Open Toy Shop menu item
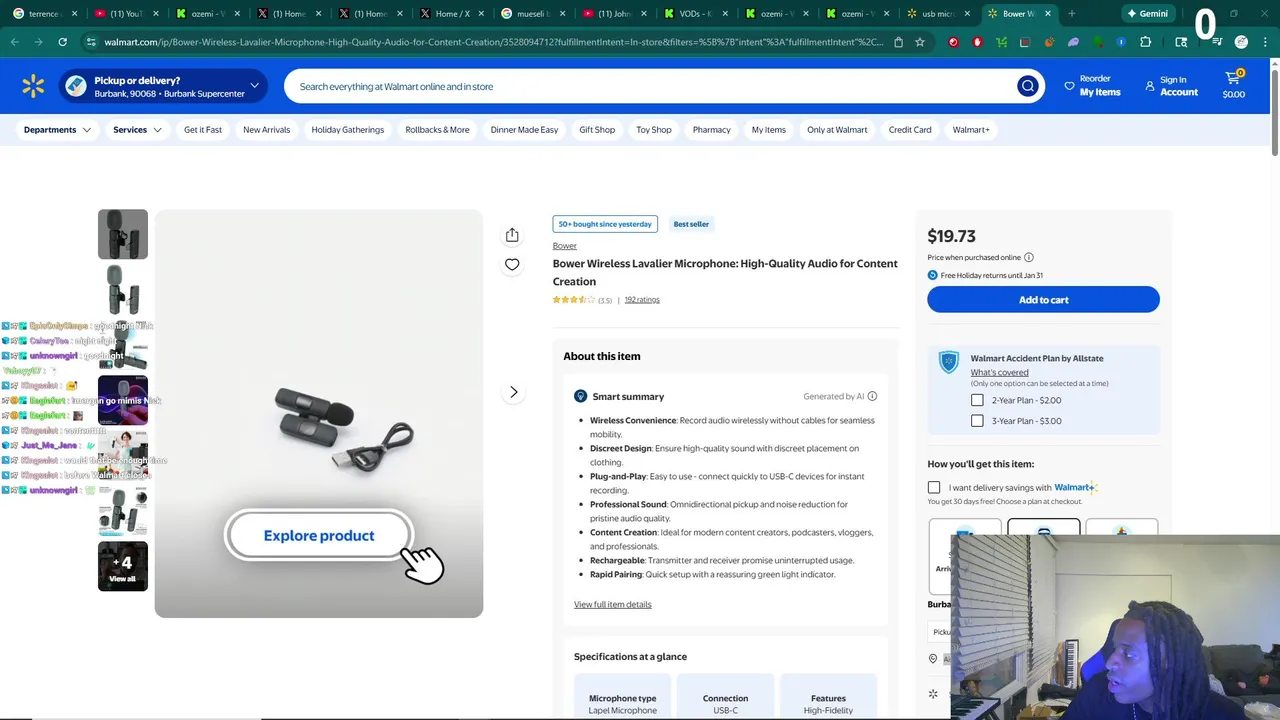This screenshot has height=720, width=1280. (x=654, y=130)
